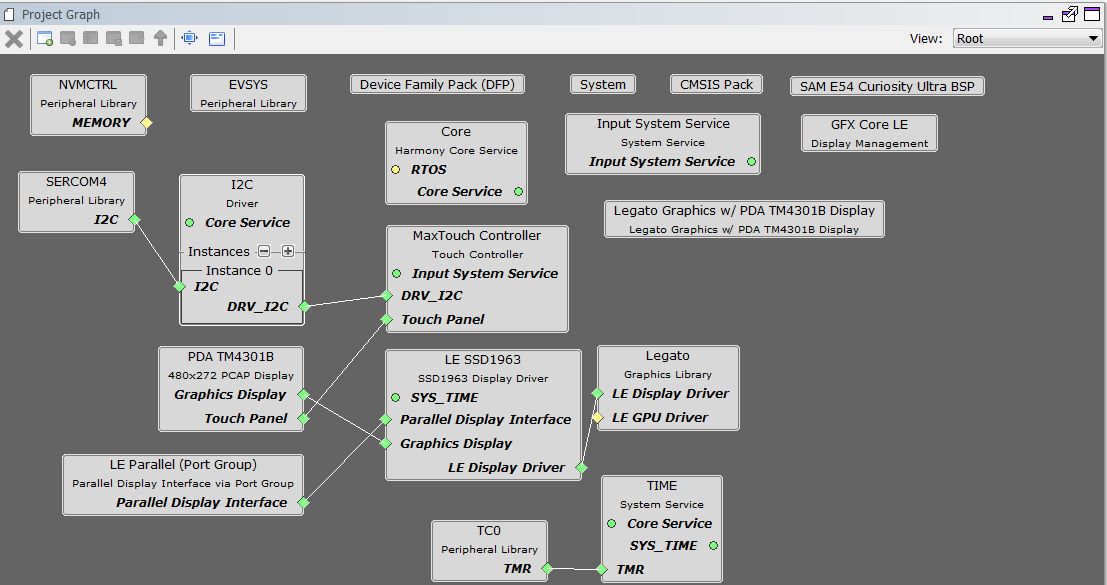Viewport: 1107px width, 585px height.
Task: Click the blue window layout toolbar icon
Action: pos(217,39)
